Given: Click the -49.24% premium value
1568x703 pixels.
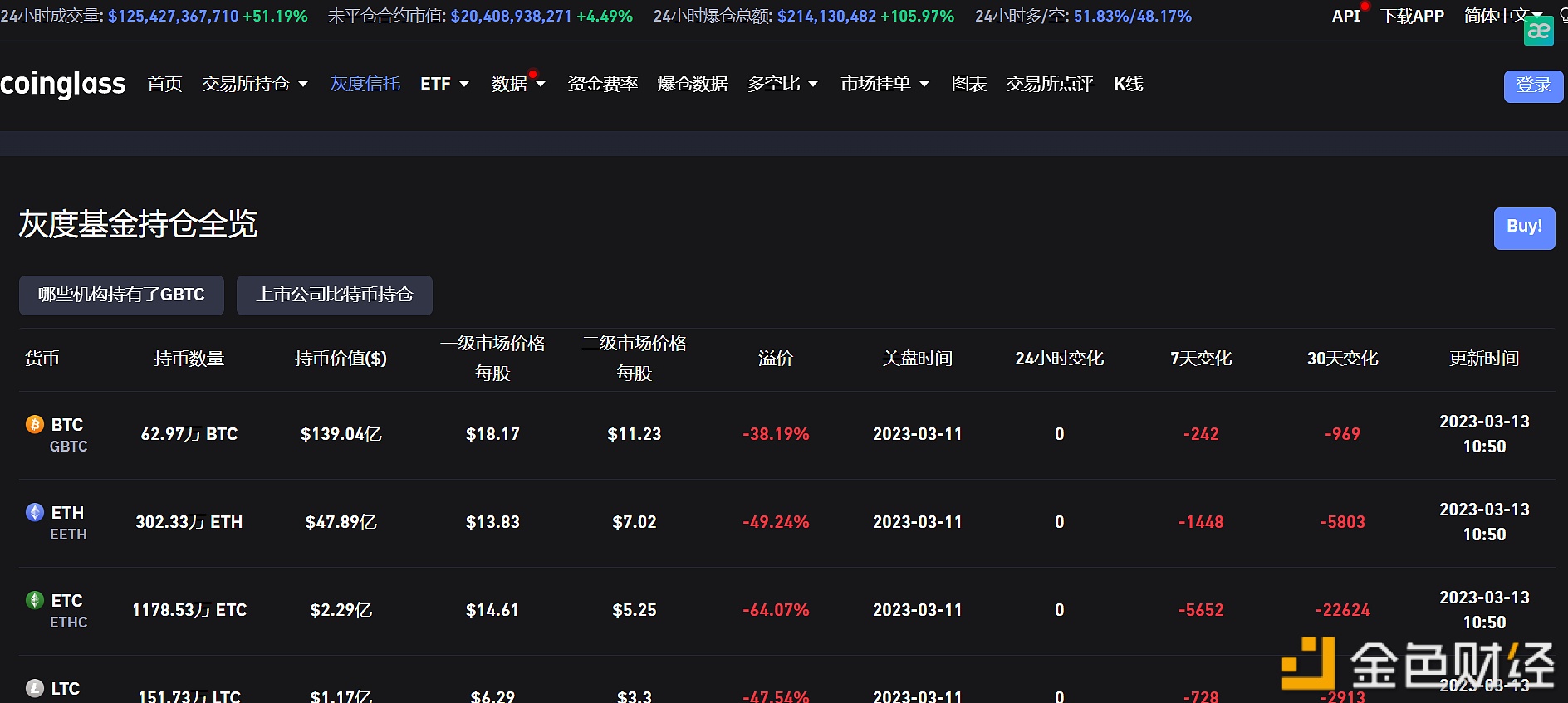Looking at the screenshot, I should pyautogui.click(x=776, y=522).
